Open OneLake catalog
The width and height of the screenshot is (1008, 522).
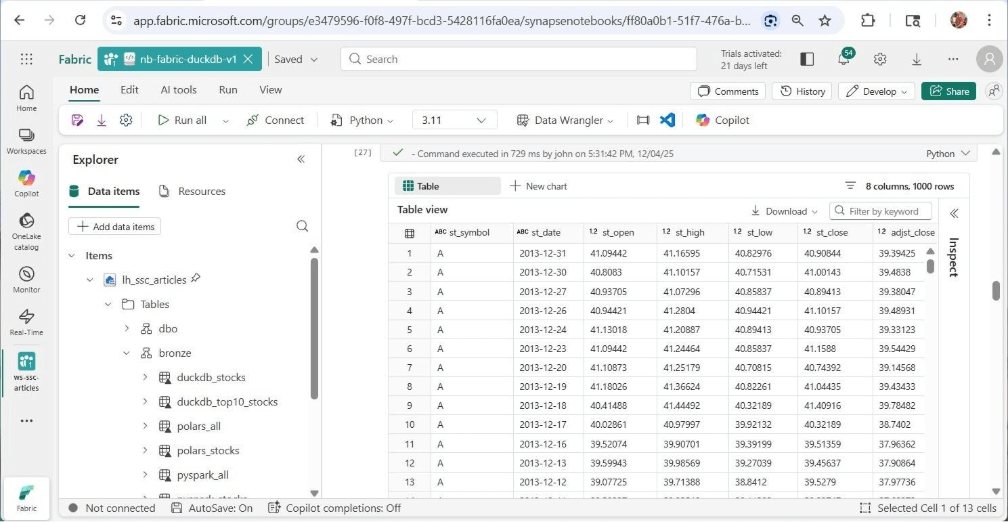(26, 231)
